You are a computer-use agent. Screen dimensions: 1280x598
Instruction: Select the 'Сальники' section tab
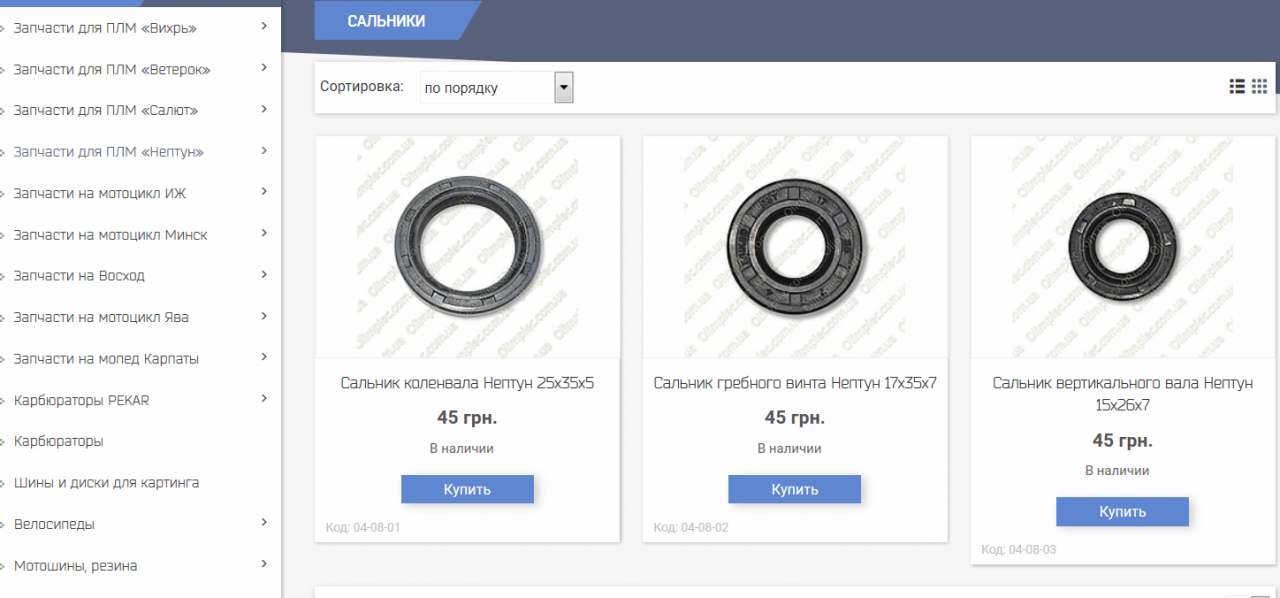pos(386,21)
